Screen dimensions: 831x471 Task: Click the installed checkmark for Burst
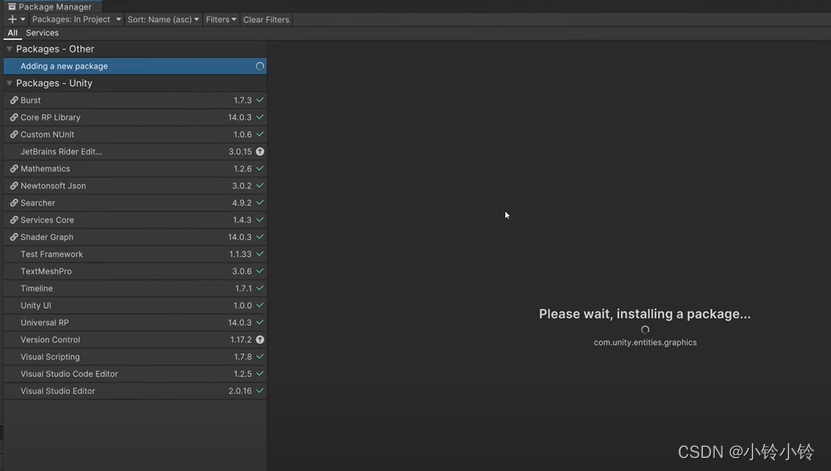[260, 100]
